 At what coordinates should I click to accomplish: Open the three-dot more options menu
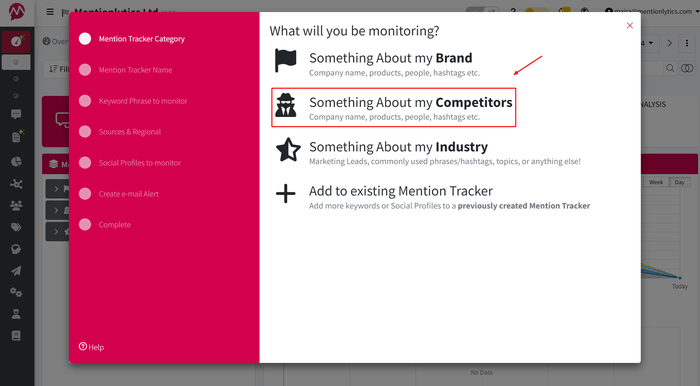(687, 43)
